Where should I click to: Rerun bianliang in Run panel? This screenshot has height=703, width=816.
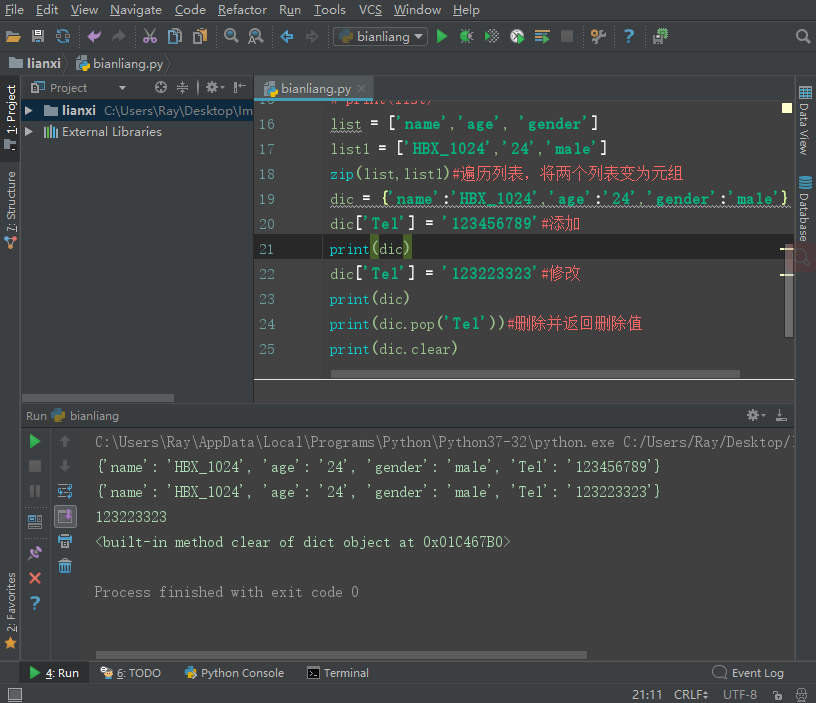point(35,442)
